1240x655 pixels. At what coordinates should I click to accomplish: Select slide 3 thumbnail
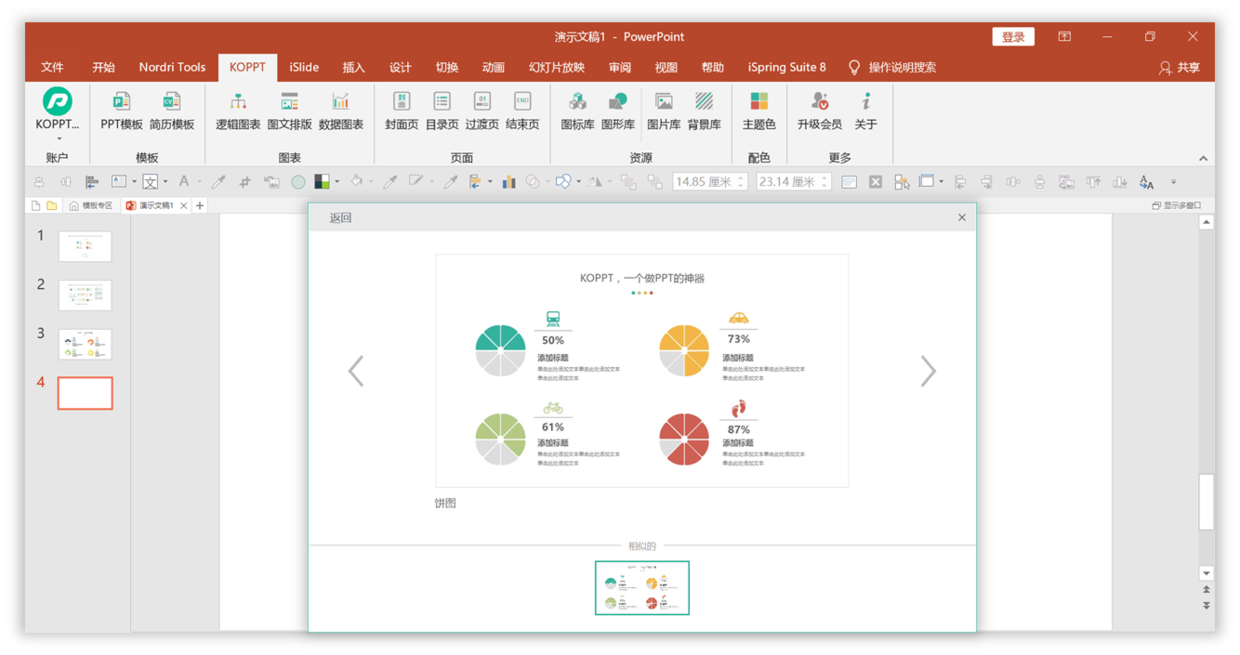[85, 344]
